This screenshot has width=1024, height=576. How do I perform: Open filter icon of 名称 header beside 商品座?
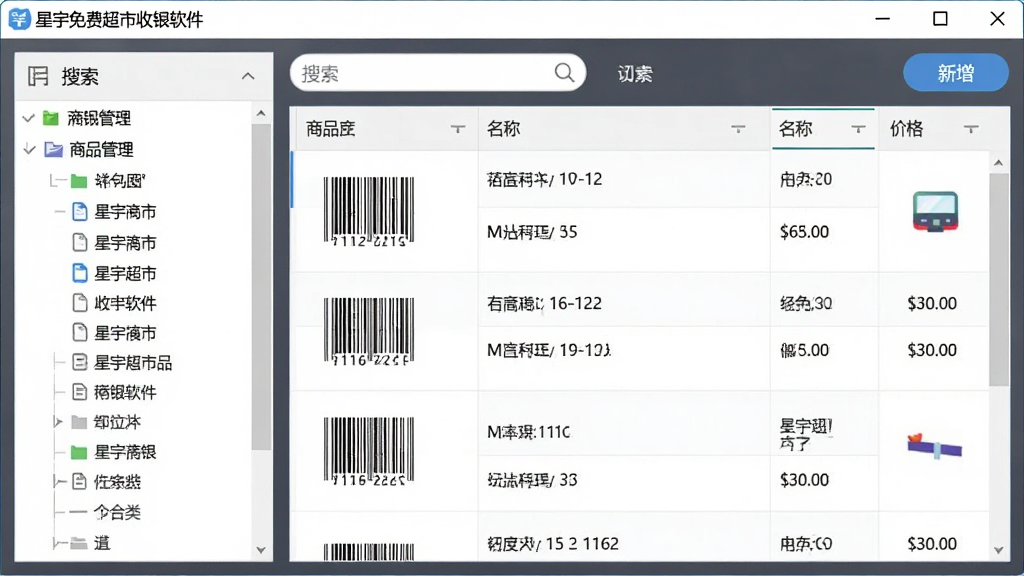coord(738,129)
